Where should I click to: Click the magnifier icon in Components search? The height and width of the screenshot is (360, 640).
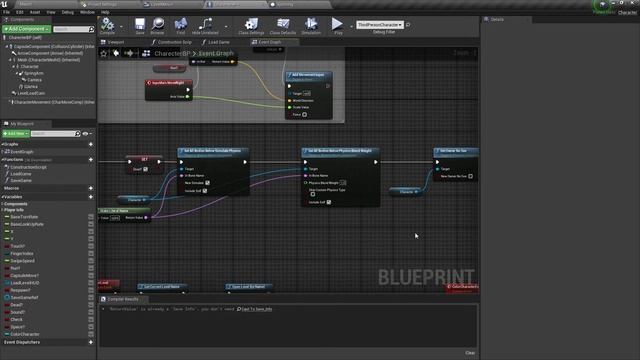[91, 29]
